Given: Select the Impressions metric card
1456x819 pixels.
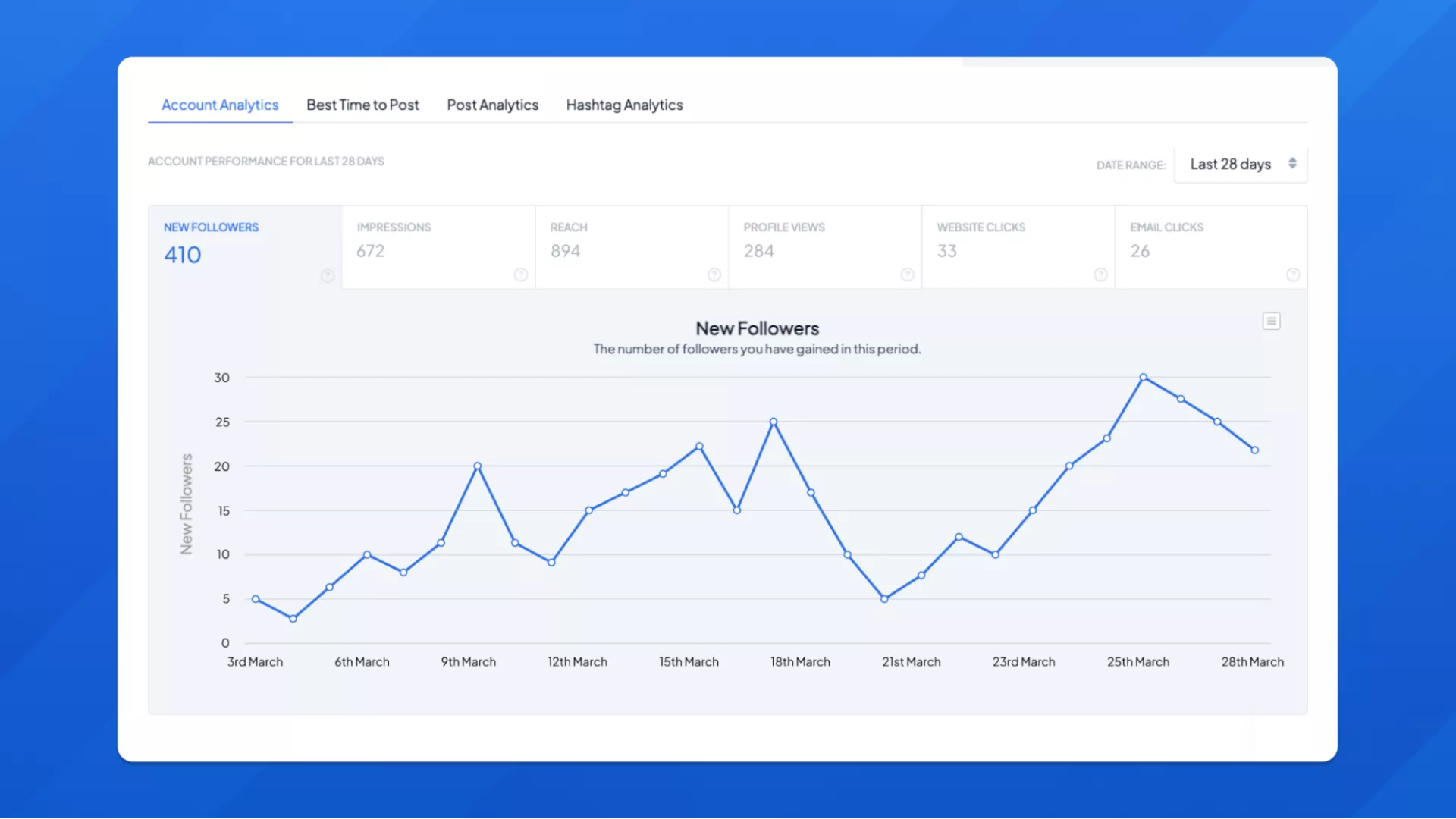Looking at the screenshot, I should click(438, 246).
